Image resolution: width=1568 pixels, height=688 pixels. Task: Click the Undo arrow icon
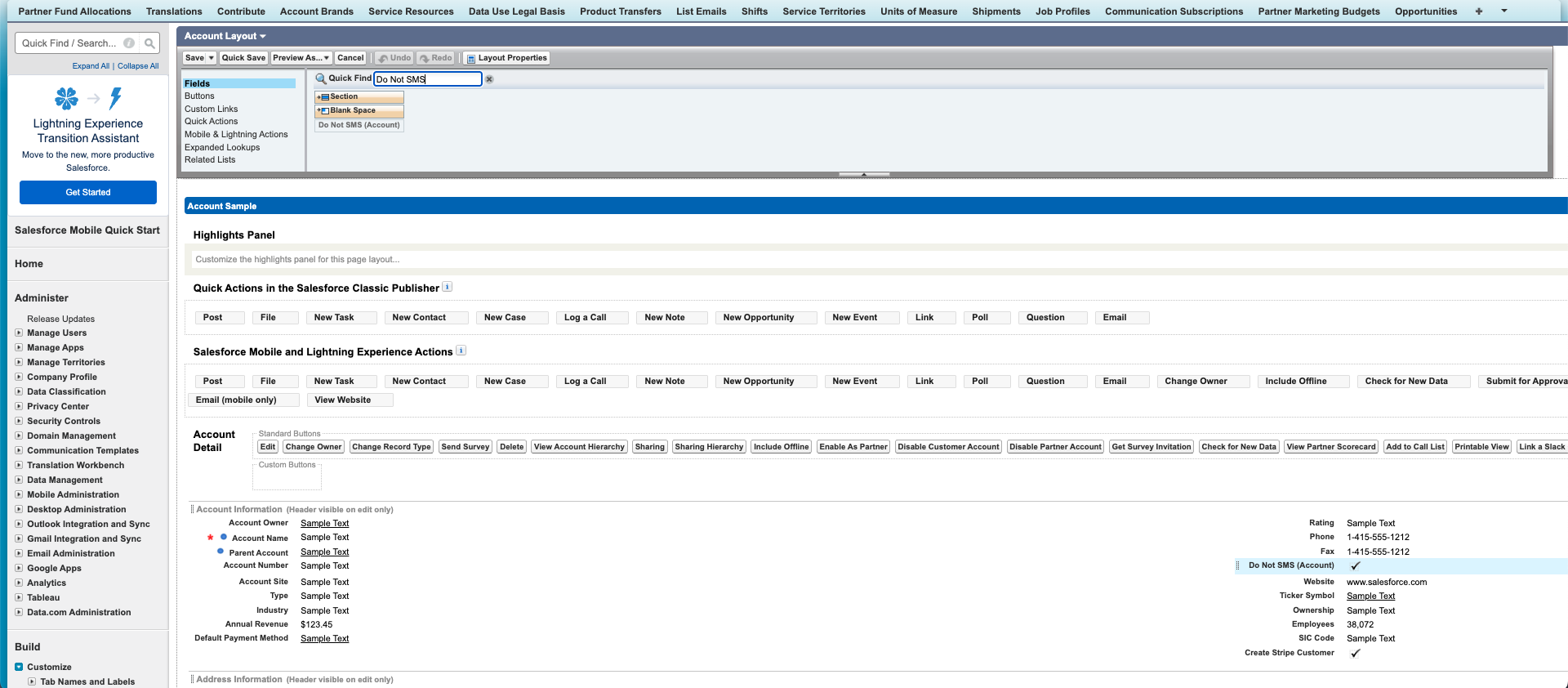[383, 58]
